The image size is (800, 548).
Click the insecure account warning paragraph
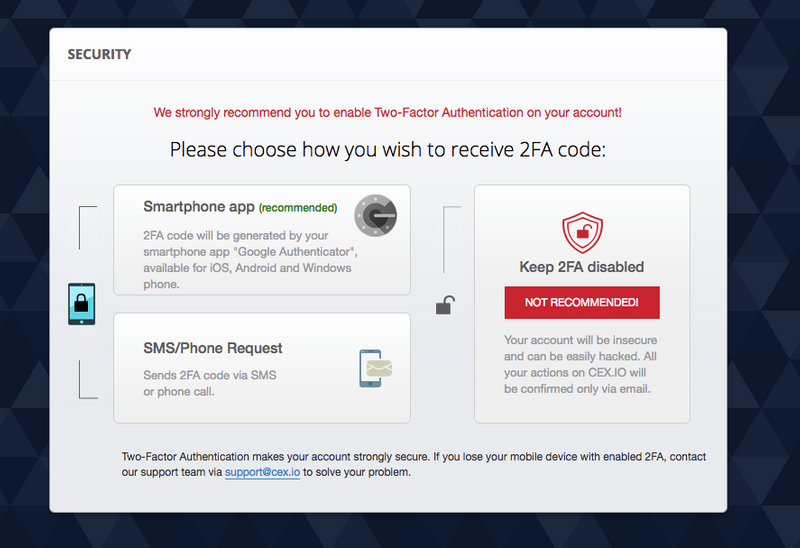tap(581, 364)
